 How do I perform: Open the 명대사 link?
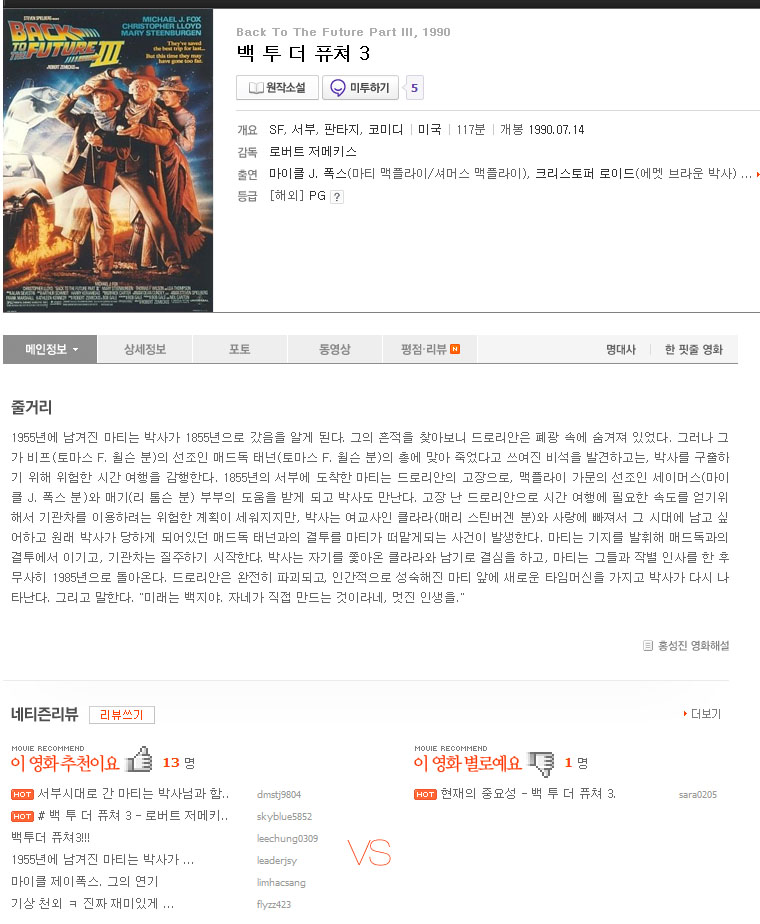(x=621, y=349)
